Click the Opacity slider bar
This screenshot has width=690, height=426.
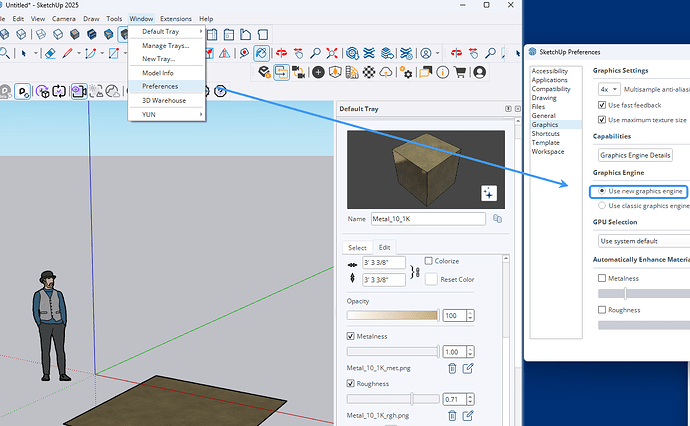pos(392,315)
